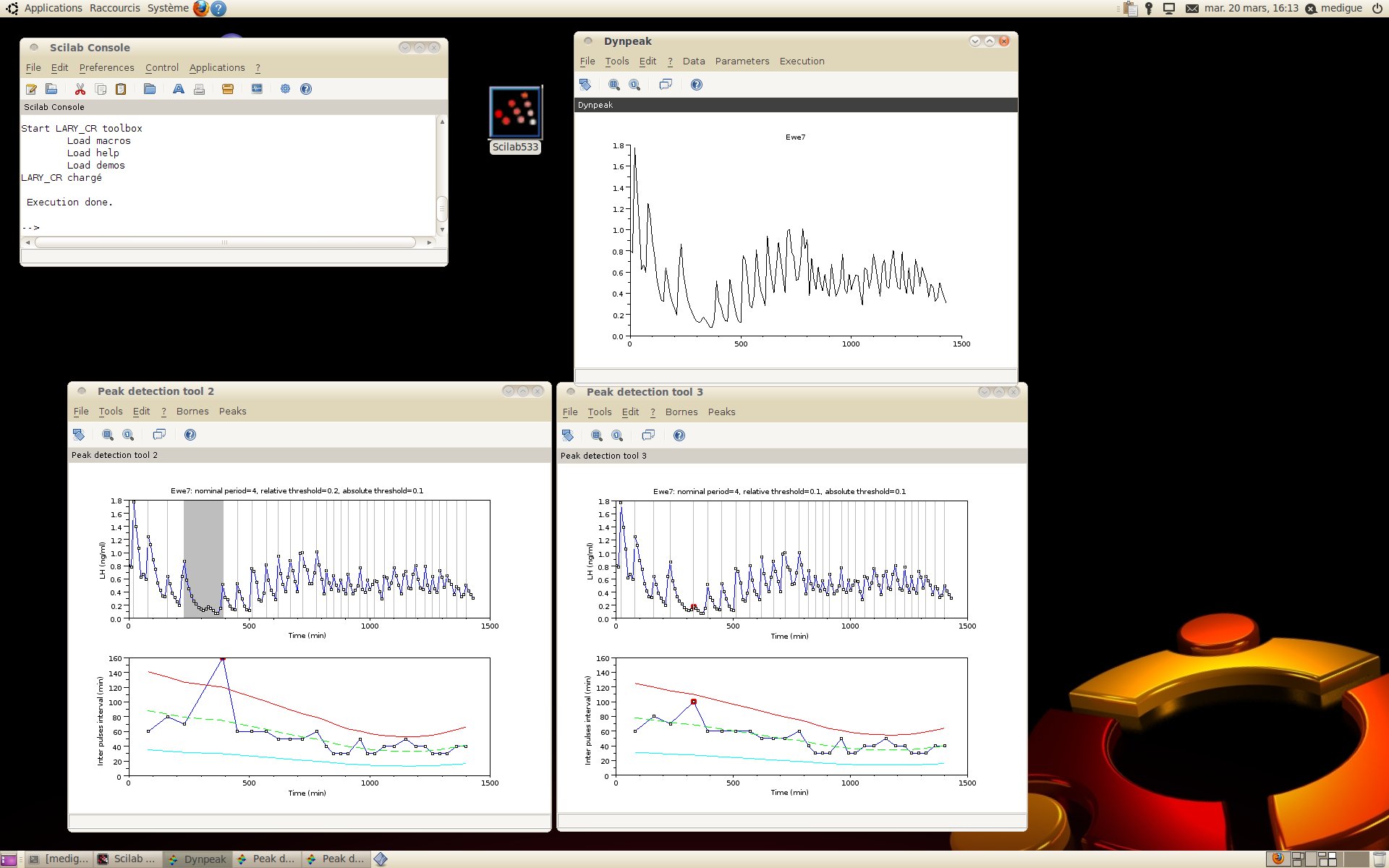Open the module manager box icon in Scilab Console
This screenshot has height=868, width=1389.
coord(228,89)
